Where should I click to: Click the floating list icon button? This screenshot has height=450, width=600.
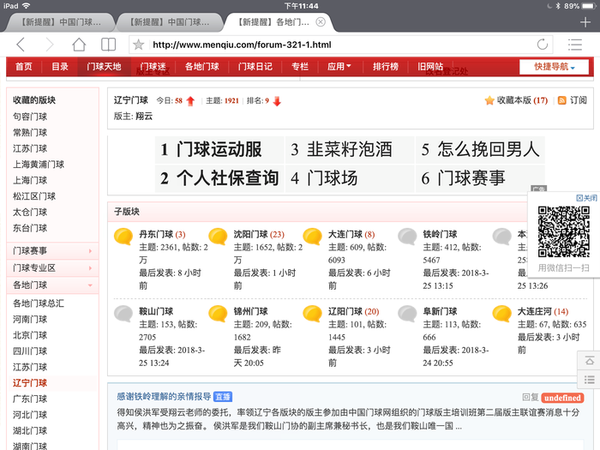pos(589,380)
